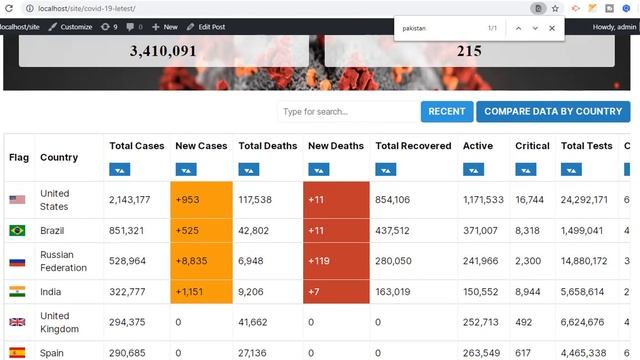The width and height of the screenshot is (640, 360).
Task: Close the find-in-page bar
Action: tap(552, 28)
